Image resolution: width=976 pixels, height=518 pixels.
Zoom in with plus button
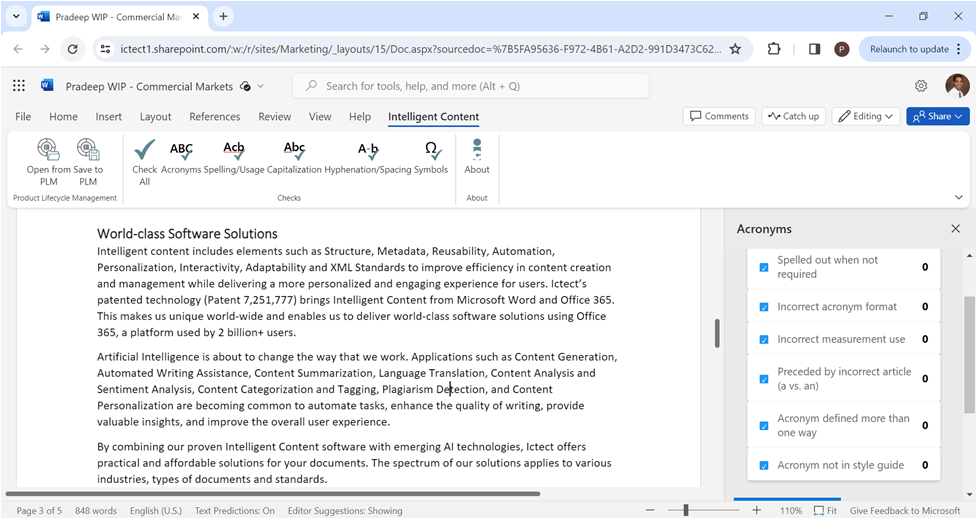(756, 511)
